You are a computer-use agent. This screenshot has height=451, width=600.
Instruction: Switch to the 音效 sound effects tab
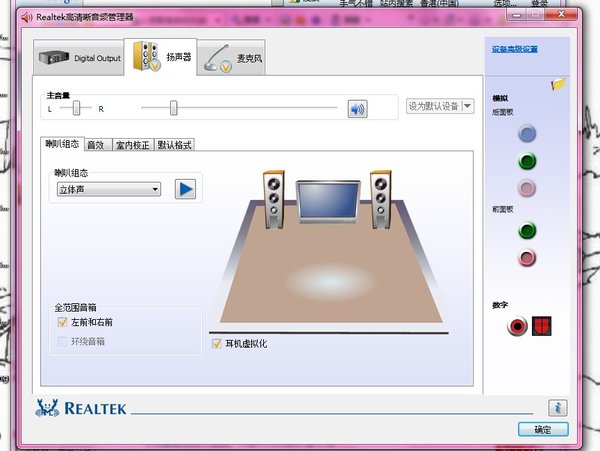98,145
